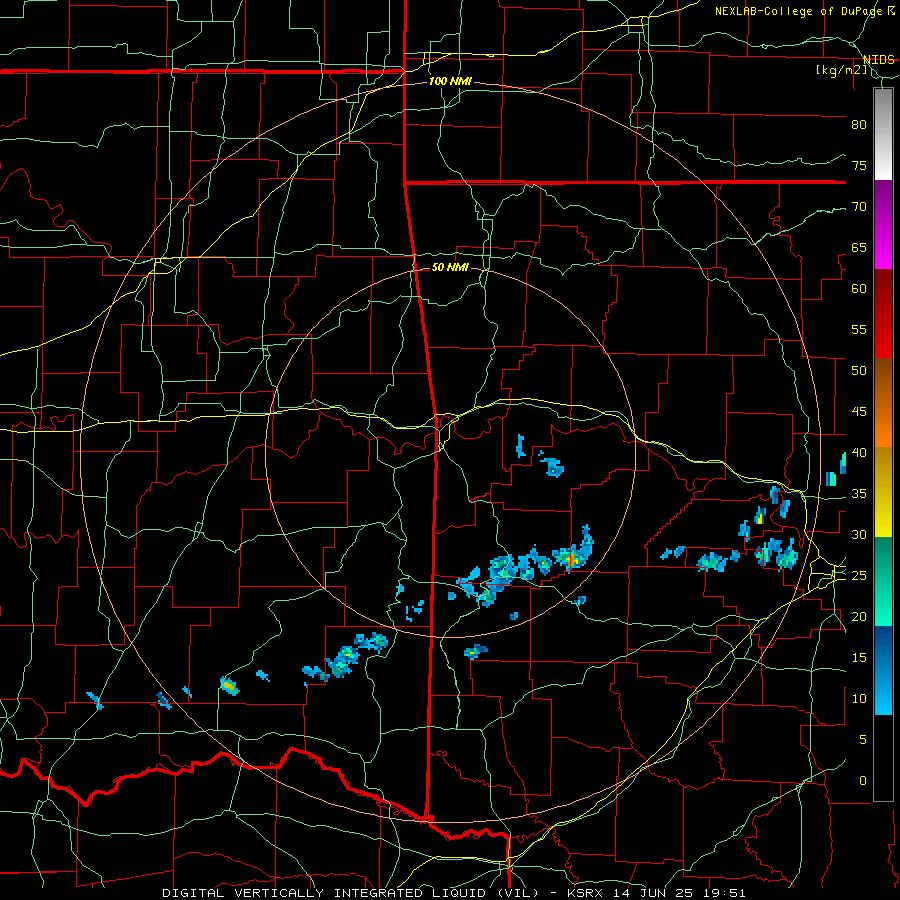Pick the brown-orange segment of the color bar
Screen dimensions: 900x900
tap(883, 403)
